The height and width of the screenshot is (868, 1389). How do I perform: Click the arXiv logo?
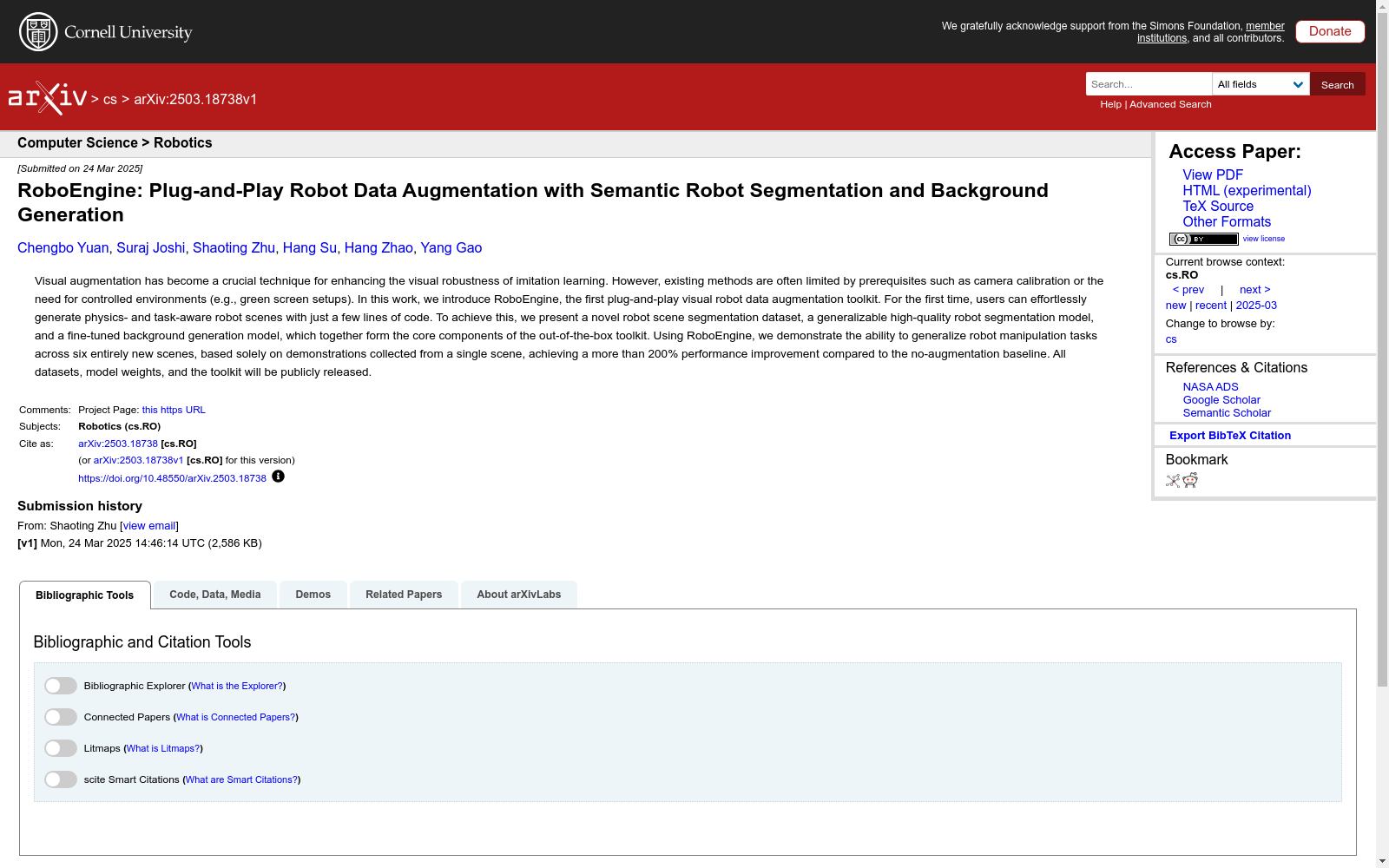48,98
